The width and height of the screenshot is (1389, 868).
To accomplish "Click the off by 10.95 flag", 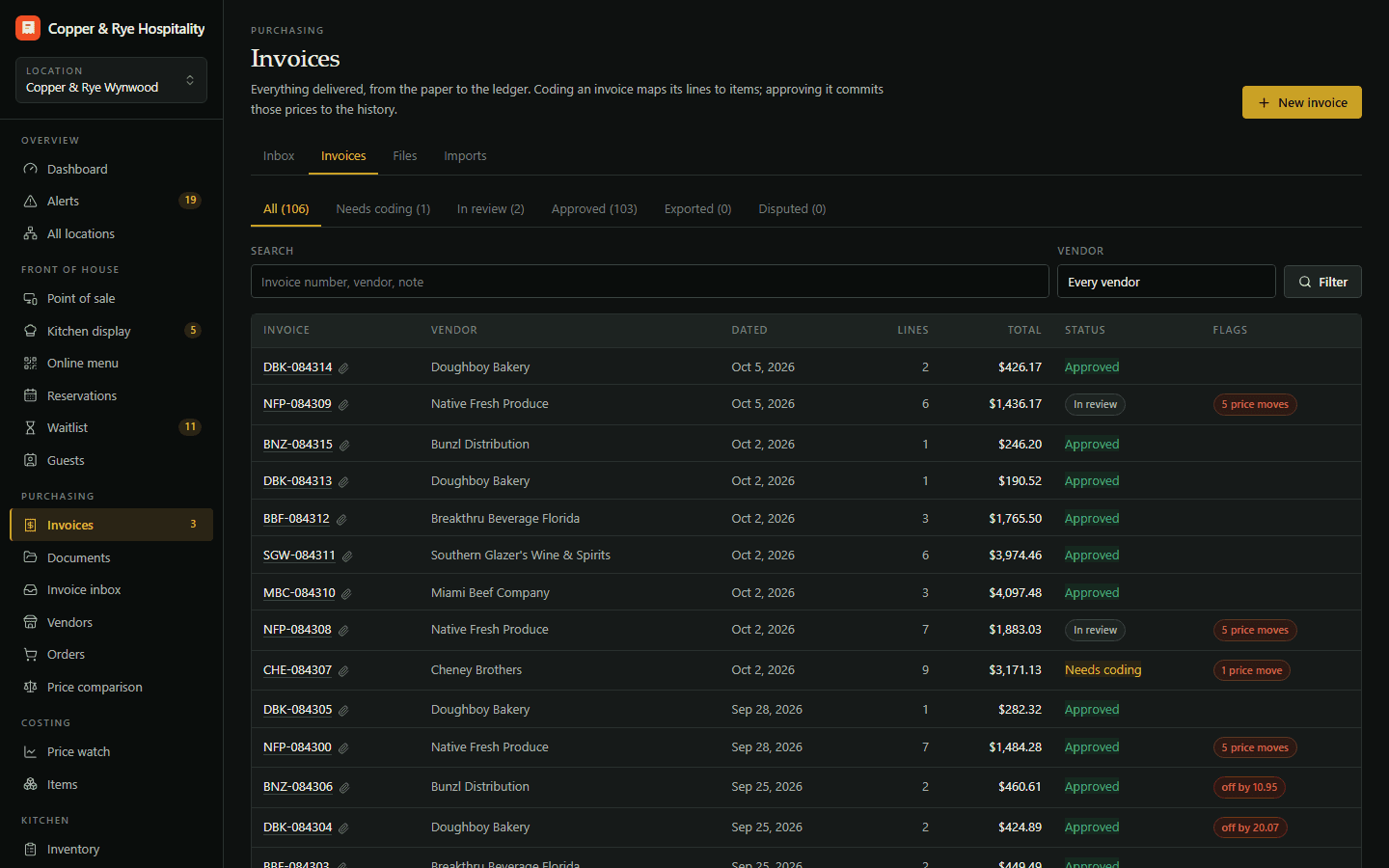I will pyautogui.click(x=1249, y=787).
